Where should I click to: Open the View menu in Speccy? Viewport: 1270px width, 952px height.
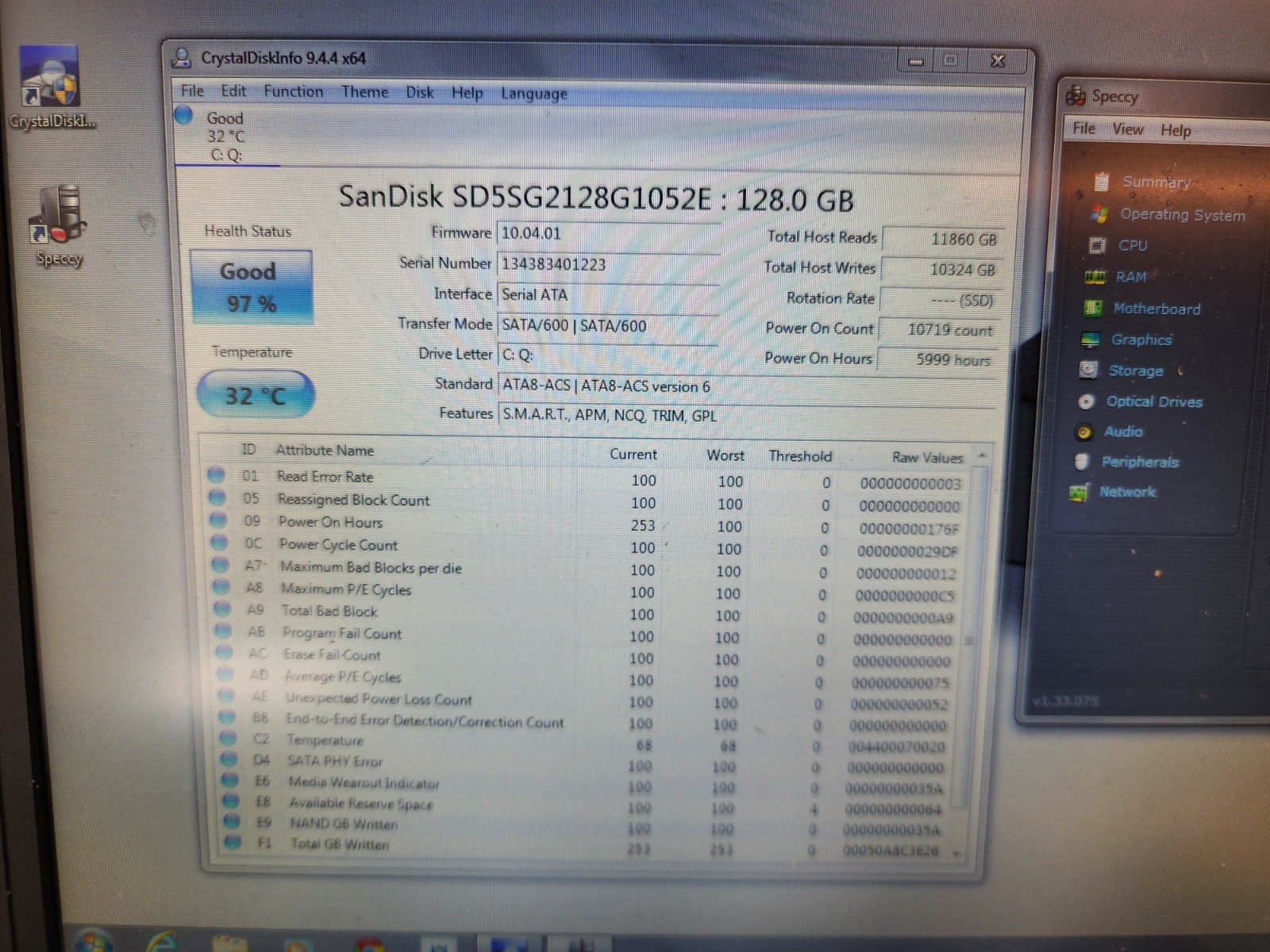[x=1127, y=129]
